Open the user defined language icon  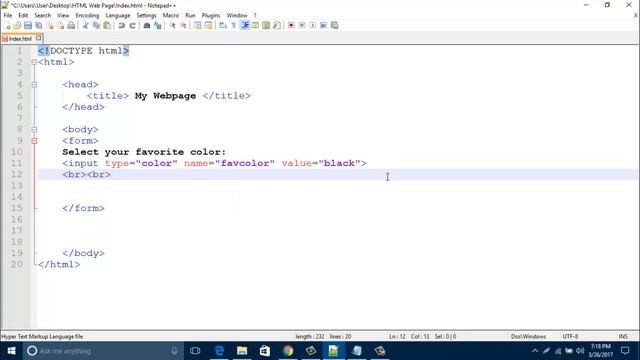[255, 25]
